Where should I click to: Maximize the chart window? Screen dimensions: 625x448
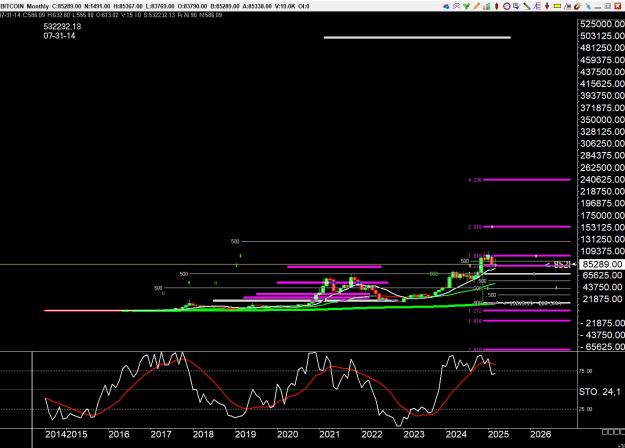click(x=607, y=6)
